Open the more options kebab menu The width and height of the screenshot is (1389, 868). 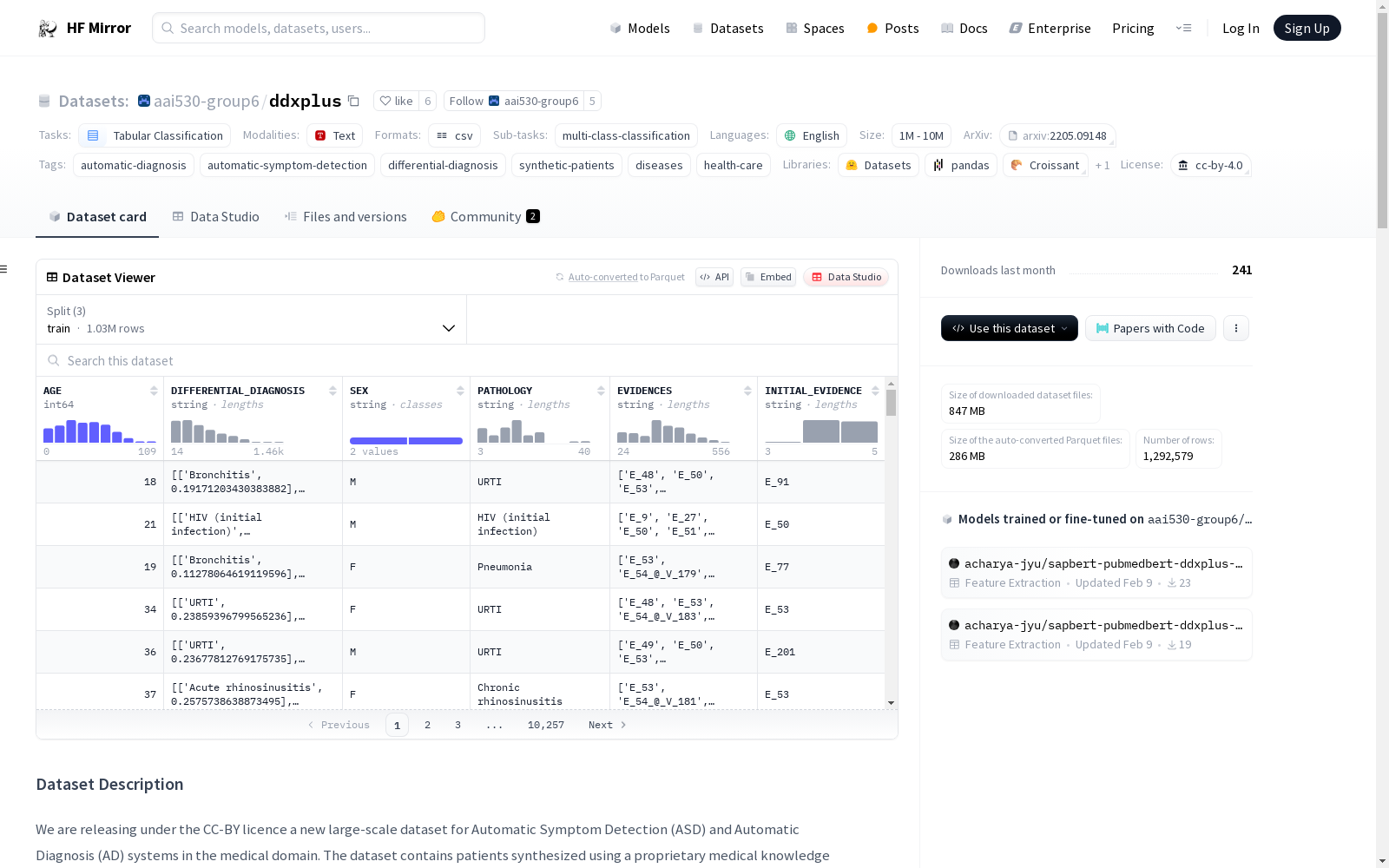[1236, 328]
